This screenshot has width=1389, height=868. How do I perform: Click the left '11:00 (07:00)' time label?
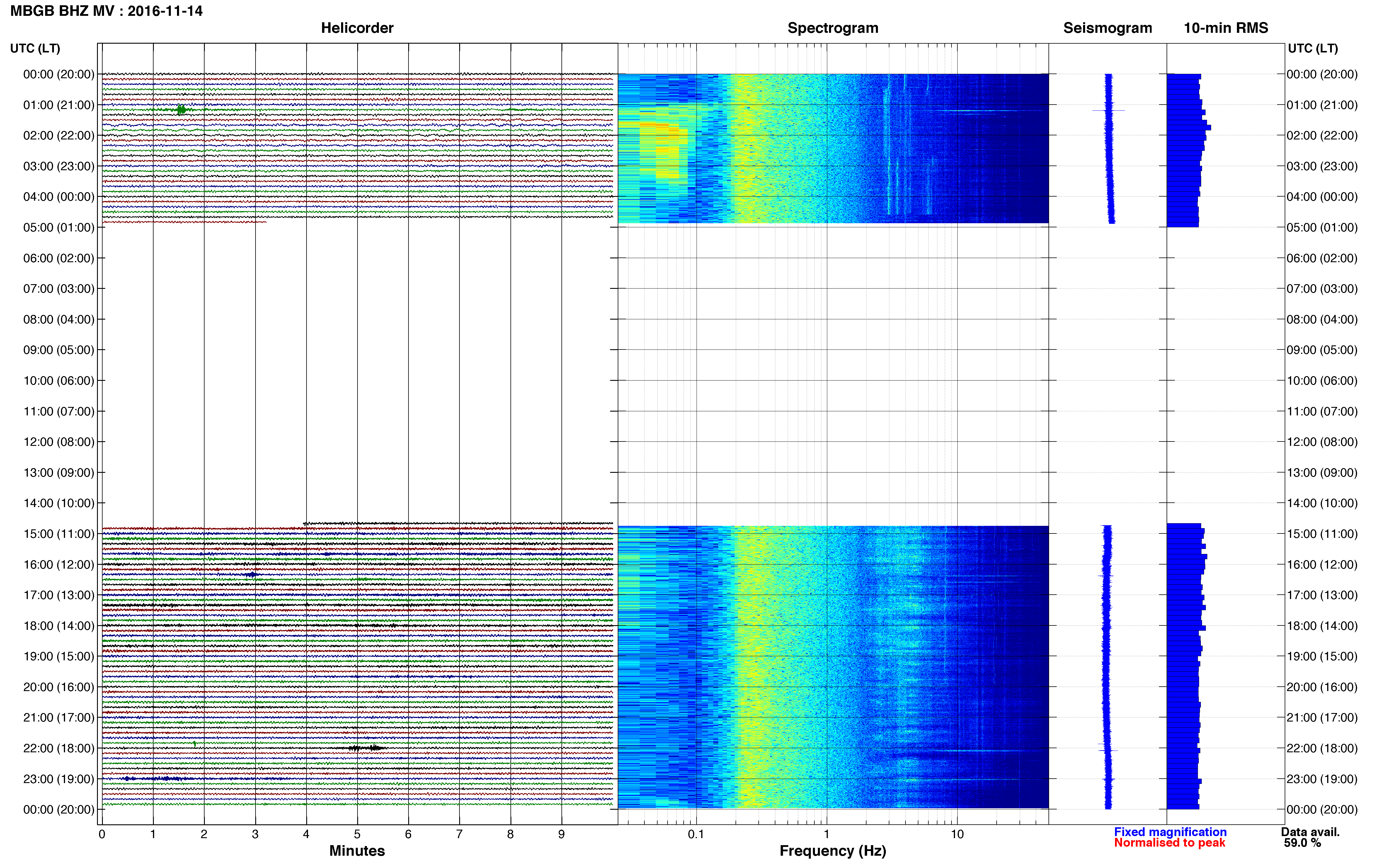(59, 411)
